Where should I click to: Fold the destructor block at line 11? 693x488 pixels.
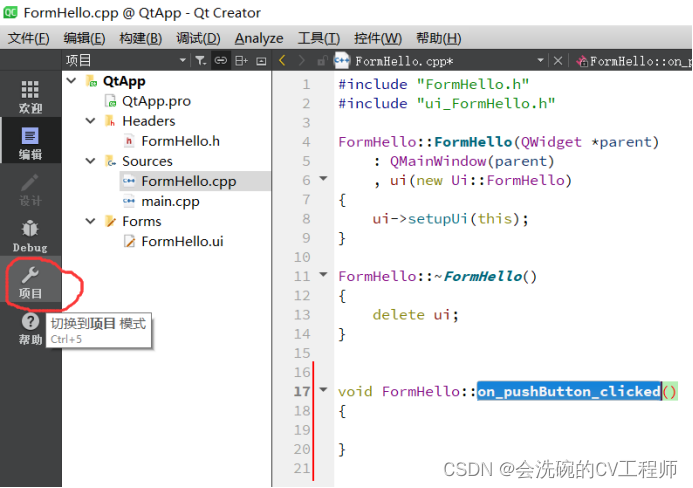[x=324, y=274]
